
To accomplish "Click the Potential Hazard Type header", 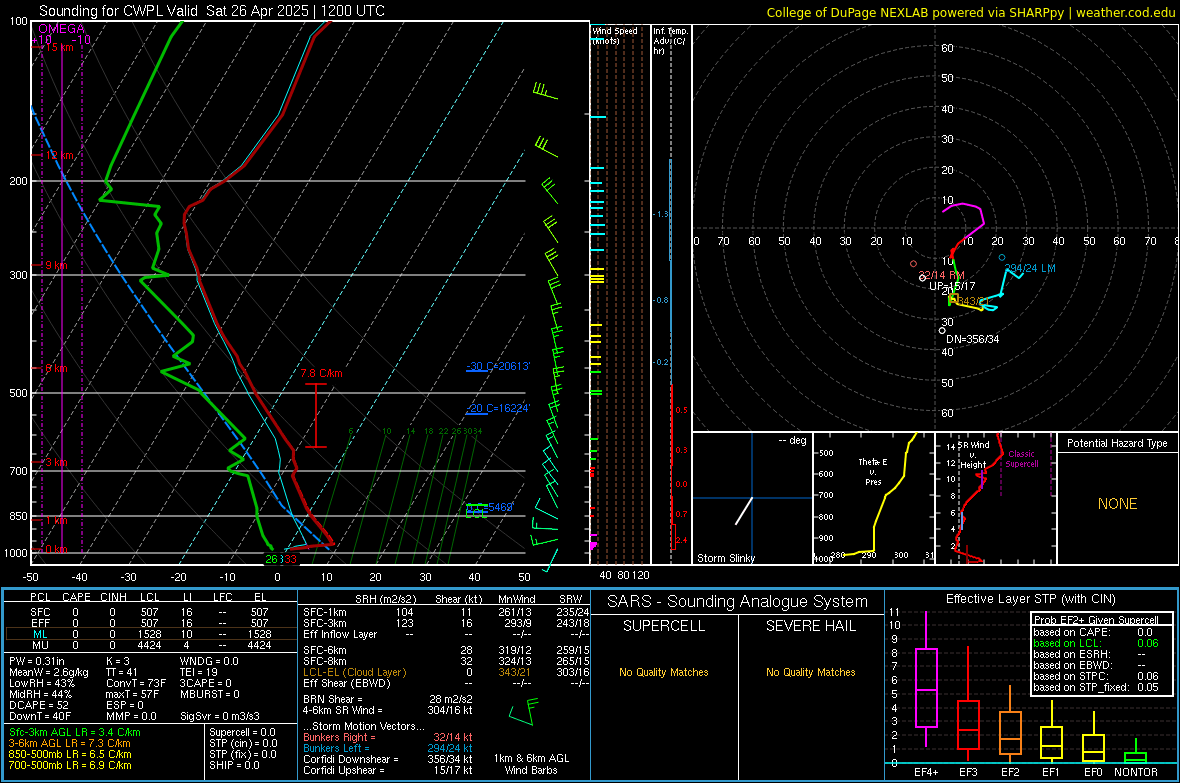I will coord(1117,443).
